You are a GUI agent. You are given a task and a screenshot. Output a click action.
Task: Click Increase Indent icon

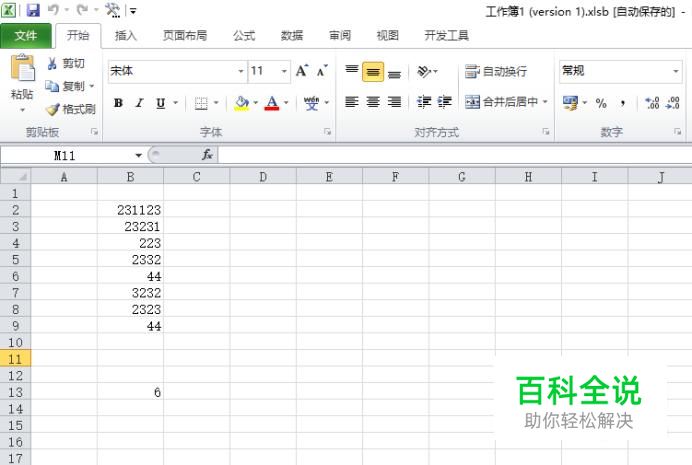click(x=444, y=102)
